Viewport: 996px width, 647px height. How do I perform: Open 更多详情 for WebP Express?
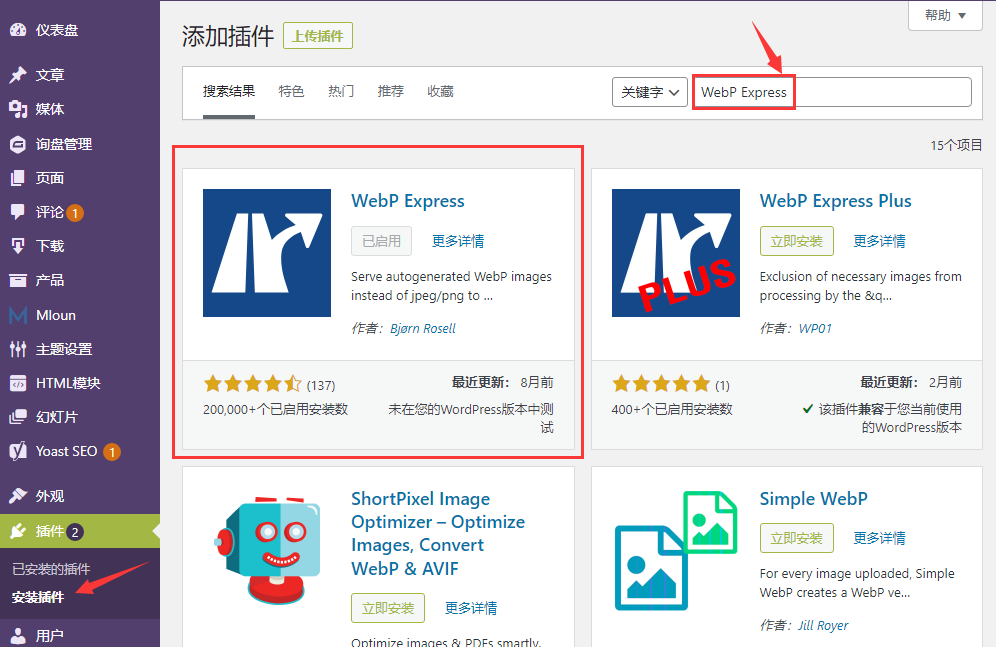tap(458, 241)
